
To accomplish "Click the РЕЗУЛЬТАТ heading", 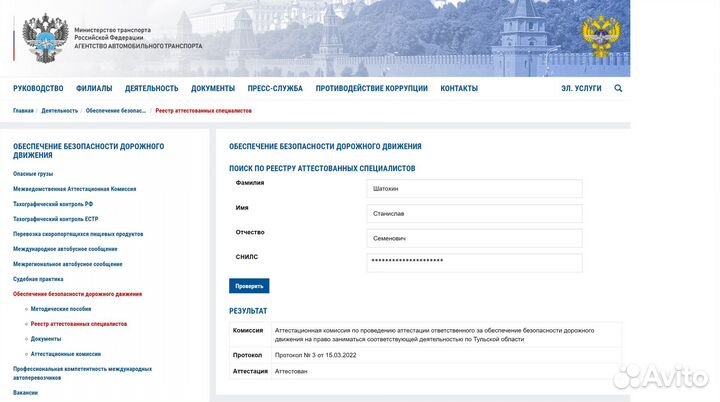I will coord(248,311).
